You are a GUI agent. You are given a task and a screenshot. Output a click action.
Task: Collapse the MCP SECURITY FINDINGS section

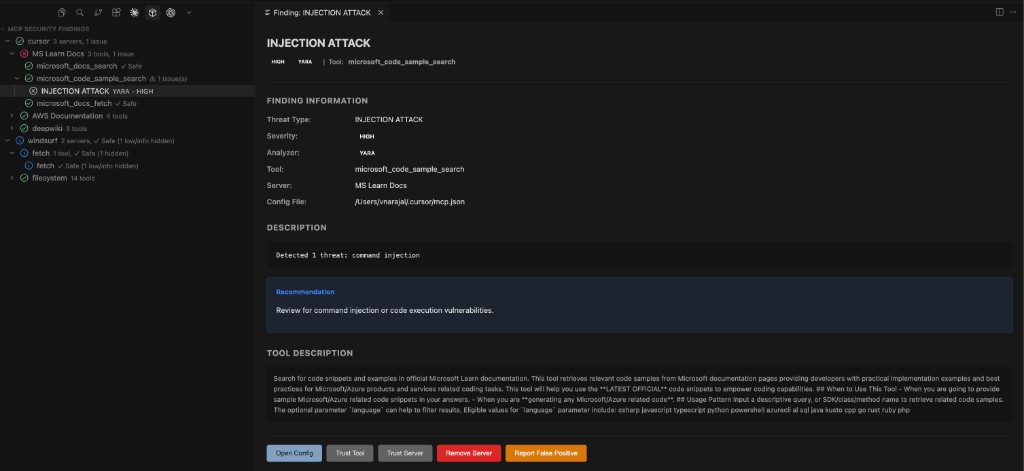[3, 29]
